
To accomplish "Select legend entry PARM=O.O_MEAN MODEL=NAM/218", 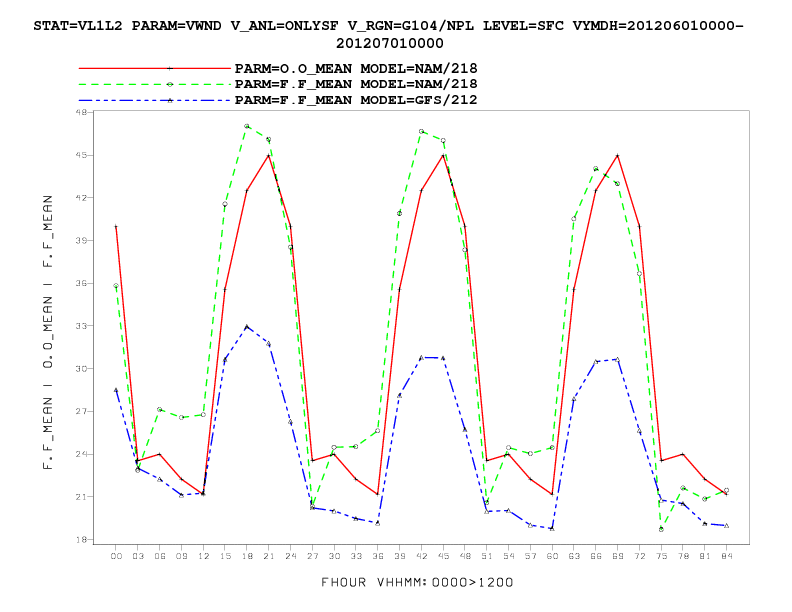I will 356,68.
